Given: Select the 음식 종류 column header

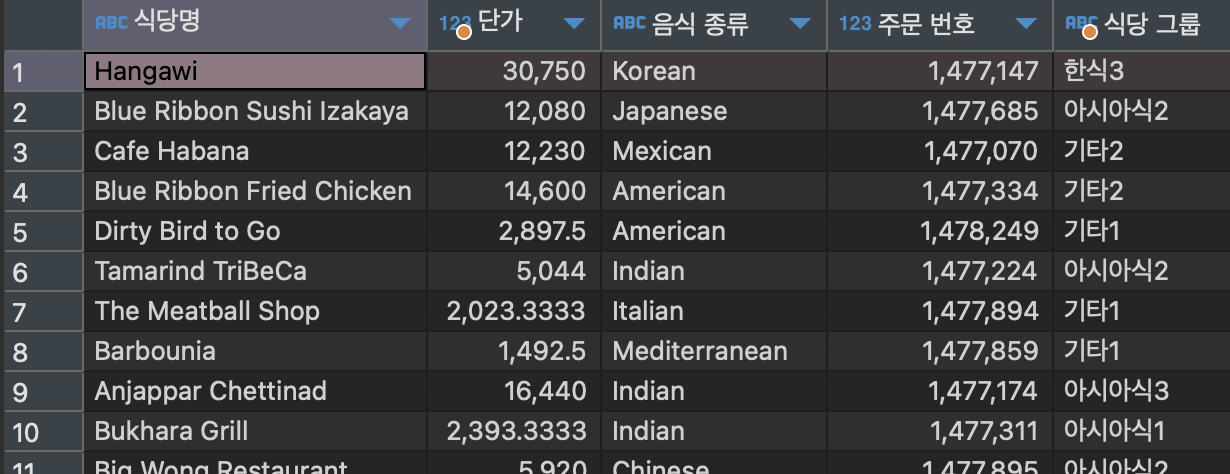Looking at the screenshot, I should click(714, 24).
